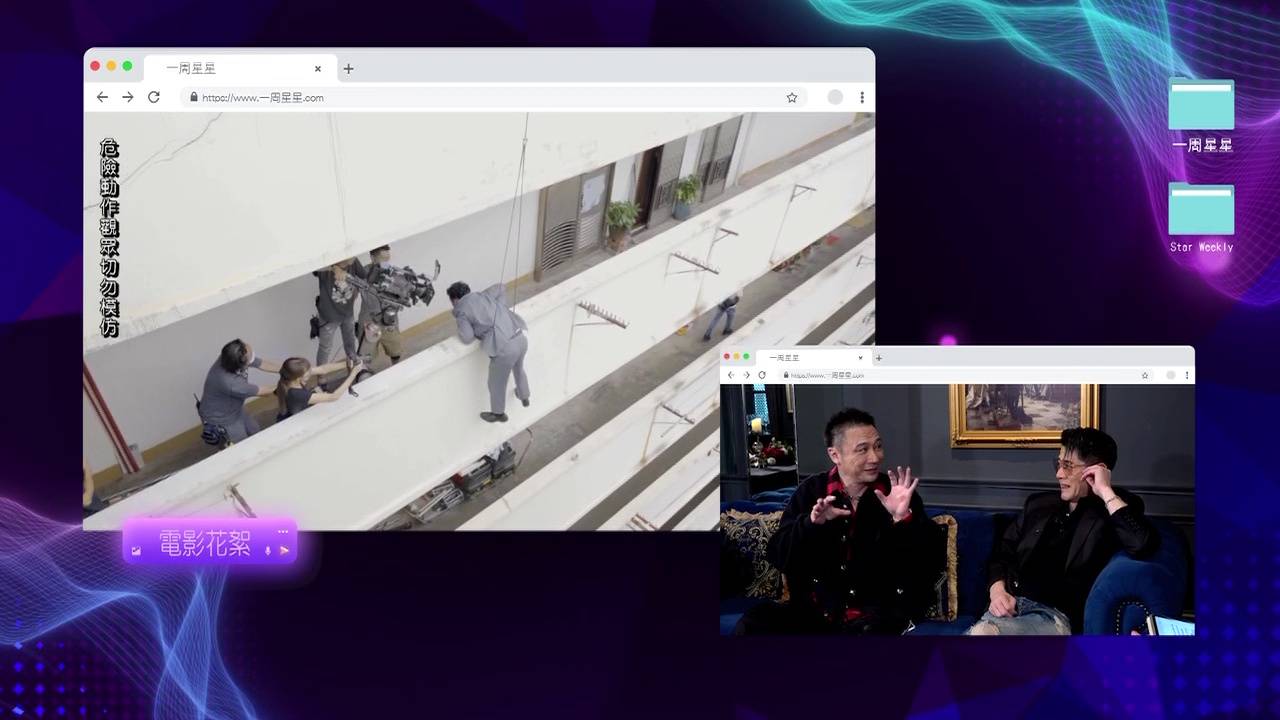1280x720 pixels.
Task: Click the forward arrow in the large browser
Action: (x=128, y=97)
